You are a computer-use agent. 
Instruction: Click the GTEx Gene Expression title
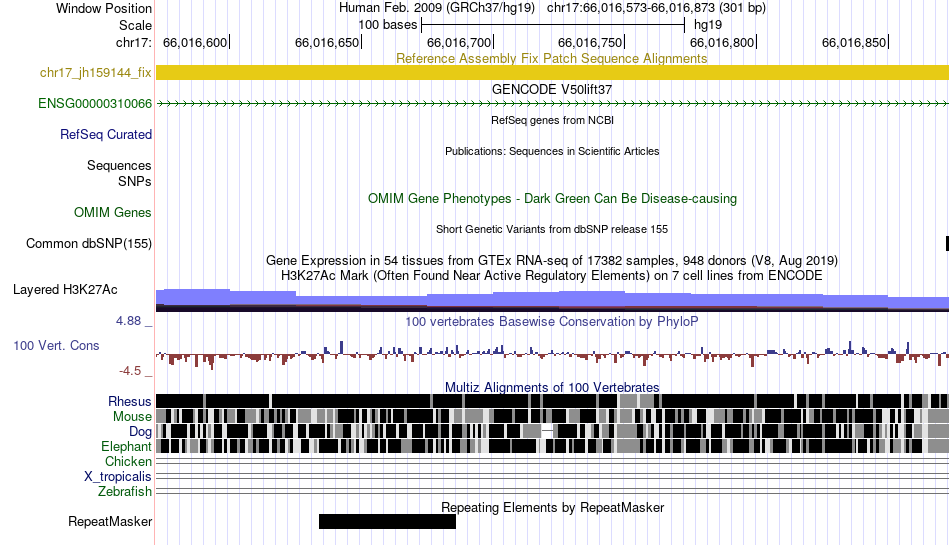pyautogui.click(x=552, y=260)
